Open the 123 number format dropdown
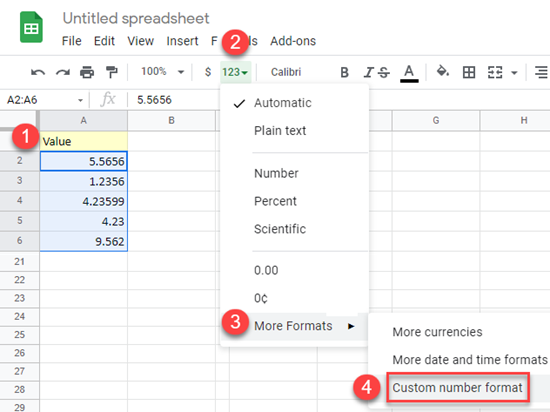 pos(235,72)
